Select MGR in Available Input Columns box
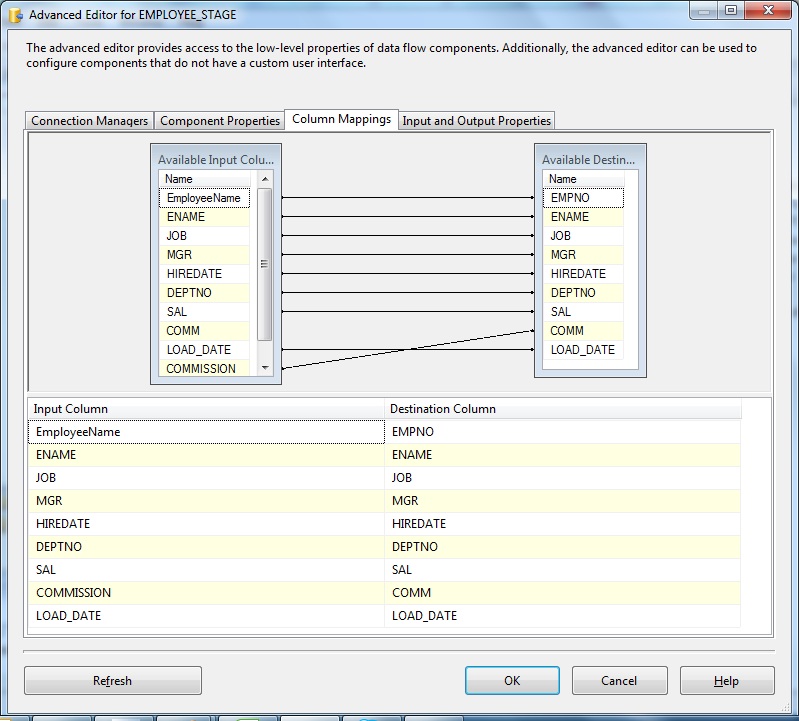This screenshot has width=799, height=721. click(x=204, y=255)
